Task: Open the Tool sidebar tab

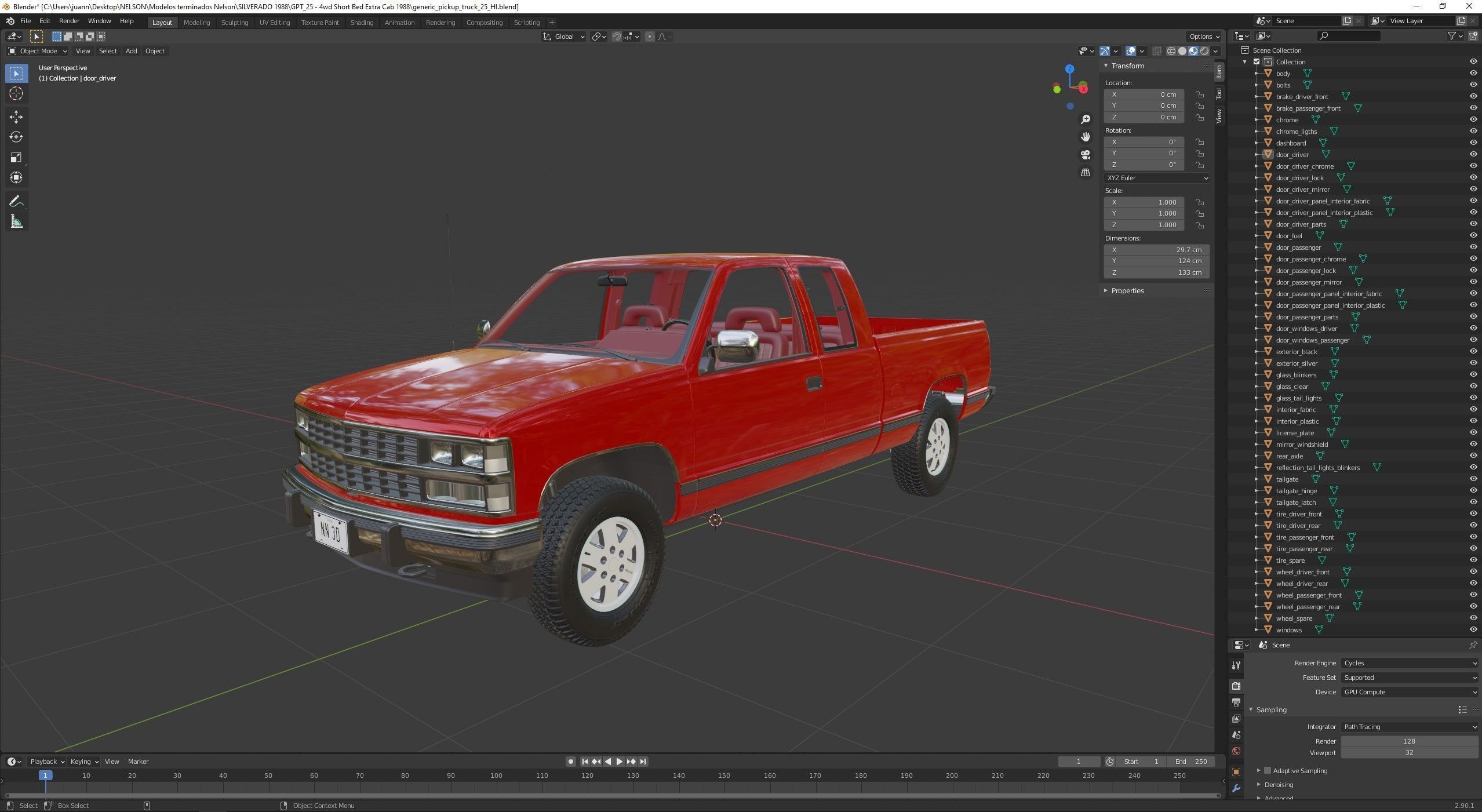Action: [x=1219, y=93]
